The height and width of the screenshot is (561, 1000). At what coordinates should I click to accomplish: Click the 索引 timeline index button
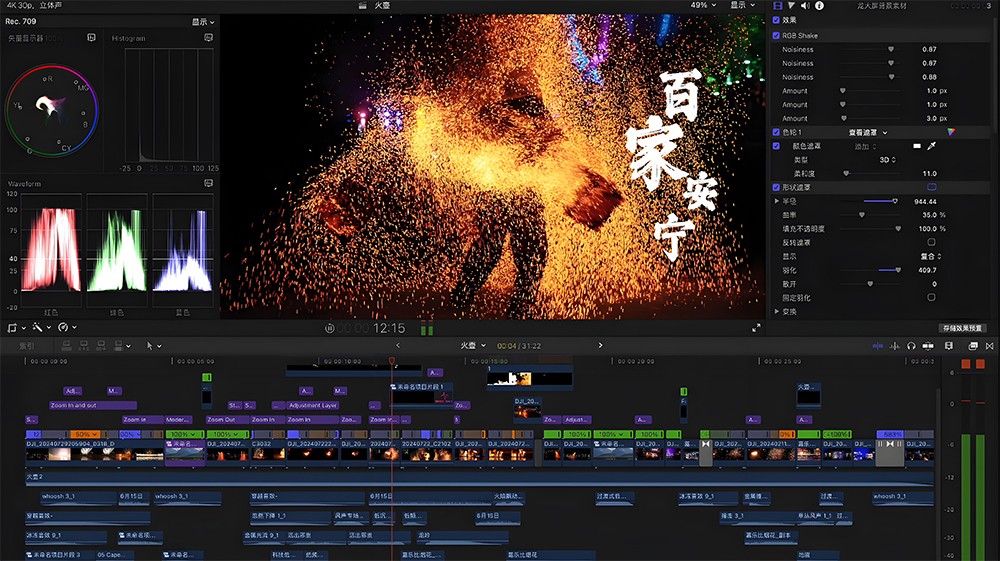(x=27, y=346)
